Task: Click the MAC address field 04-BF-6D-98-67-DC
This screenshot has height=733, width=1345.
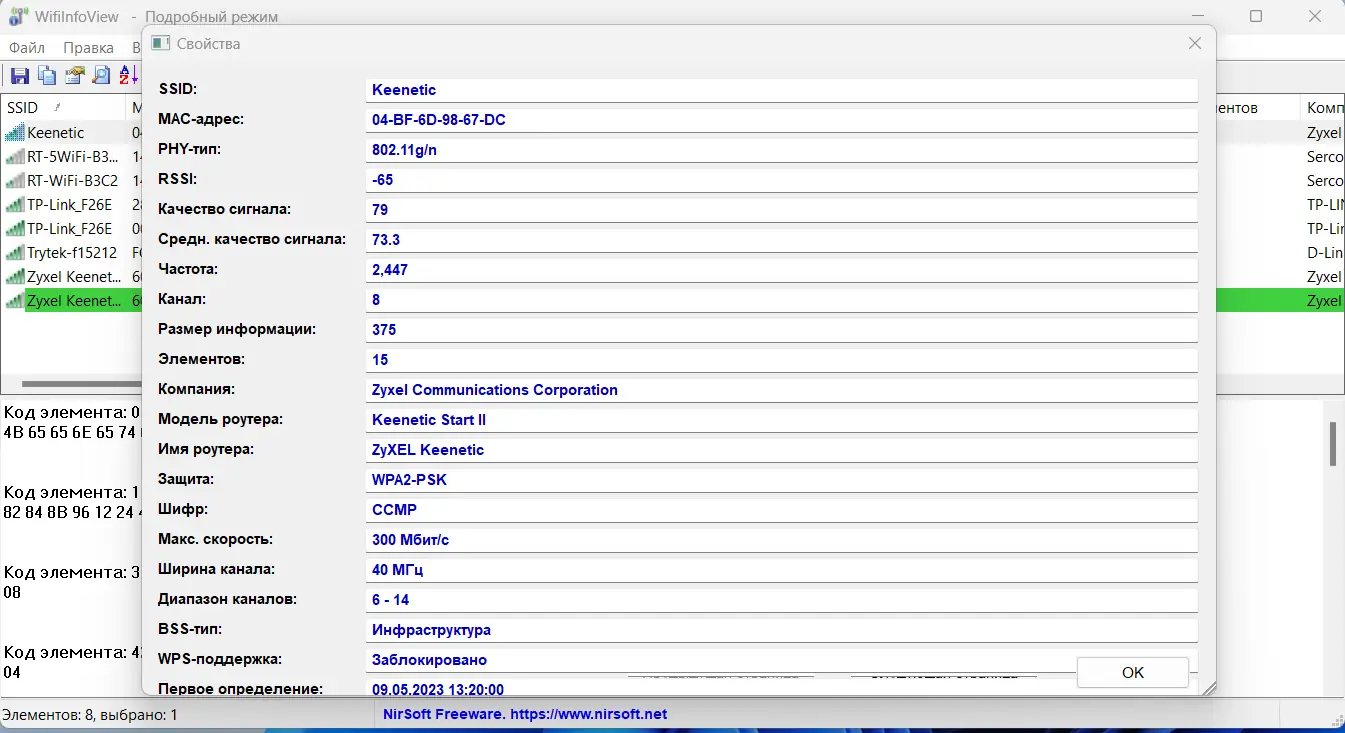Action: 782,120
